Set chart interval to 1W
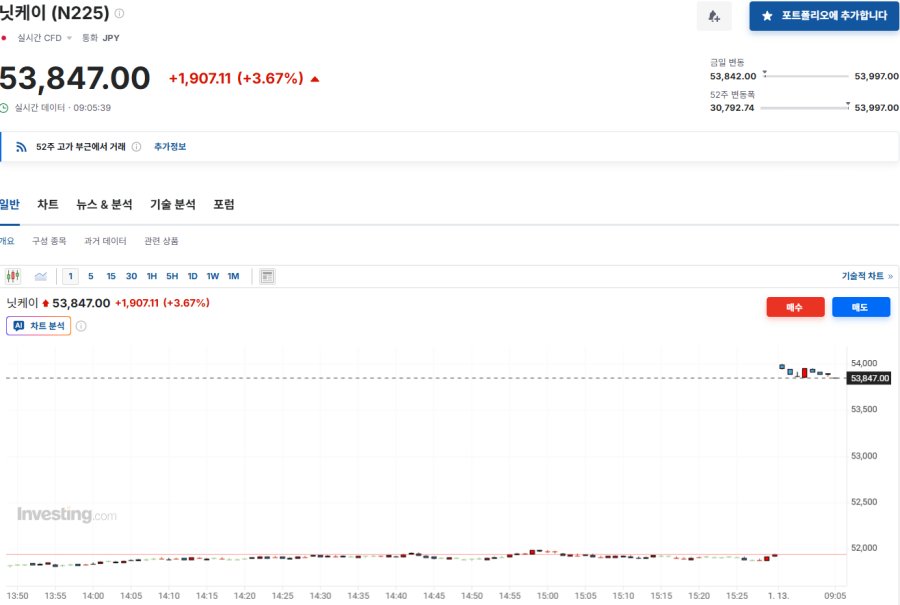The width and height of the screenshot is (900, 605). coord(213,276)
